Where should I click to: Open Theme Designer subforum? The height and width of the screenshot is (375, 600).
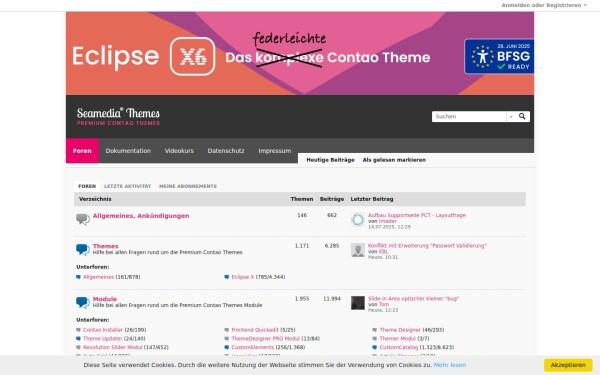pos(400,330)
